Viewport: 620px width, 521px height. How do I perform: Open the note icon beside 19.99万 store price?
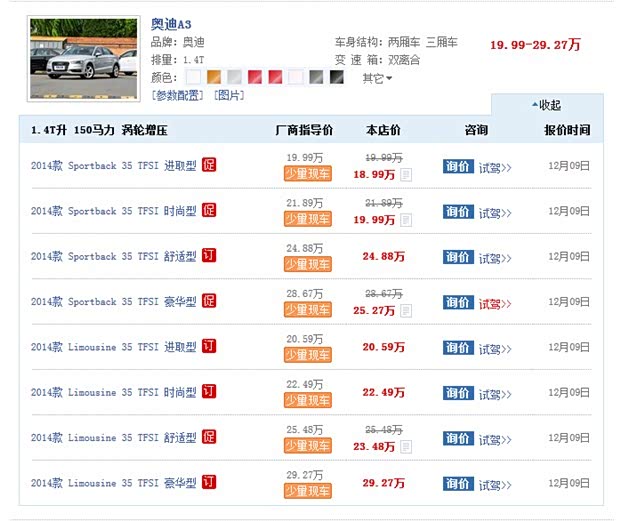click(406, 220)
